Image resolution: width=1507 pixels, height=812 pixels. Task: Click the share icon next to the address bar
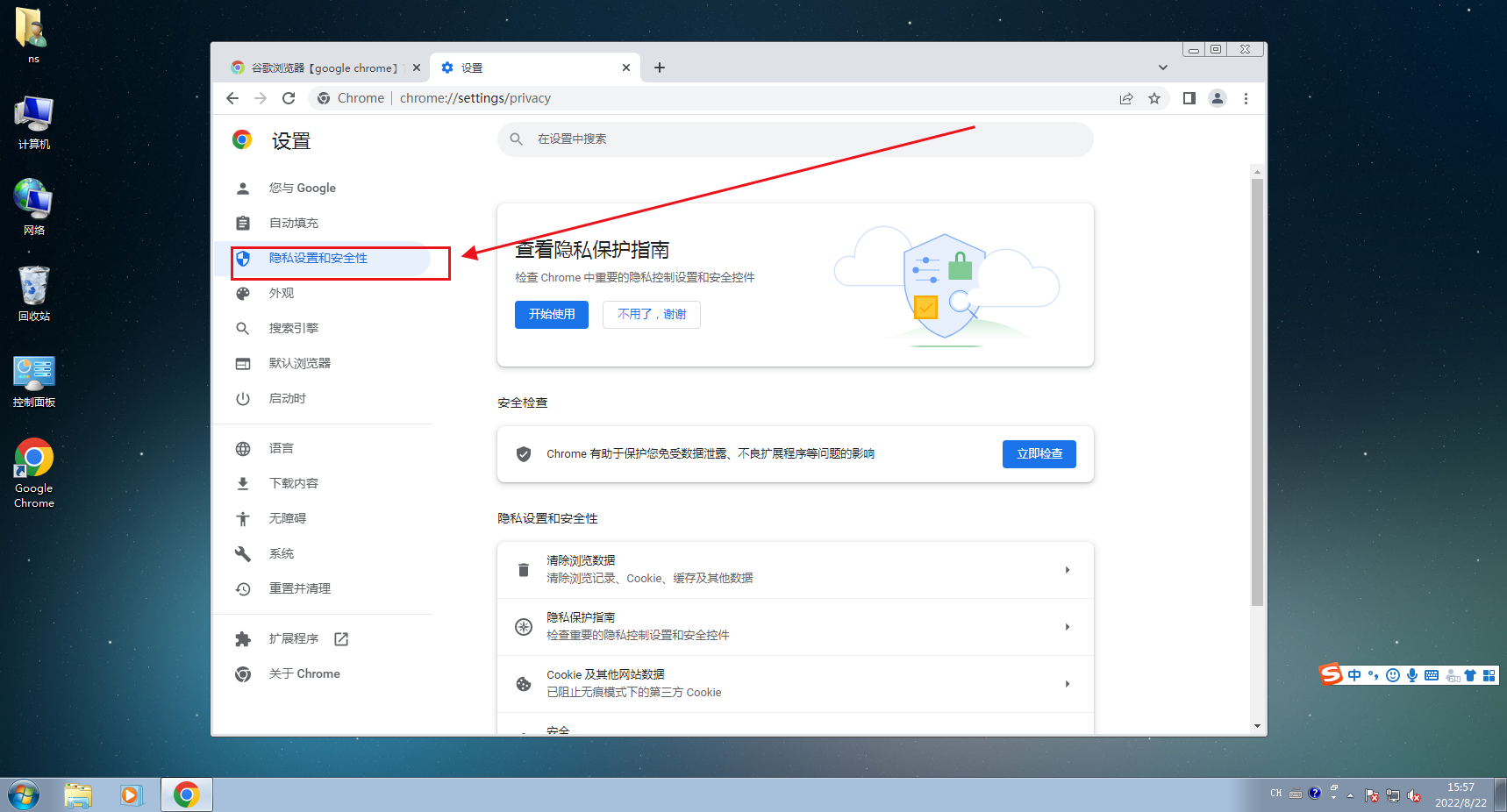coord(1126,98)
